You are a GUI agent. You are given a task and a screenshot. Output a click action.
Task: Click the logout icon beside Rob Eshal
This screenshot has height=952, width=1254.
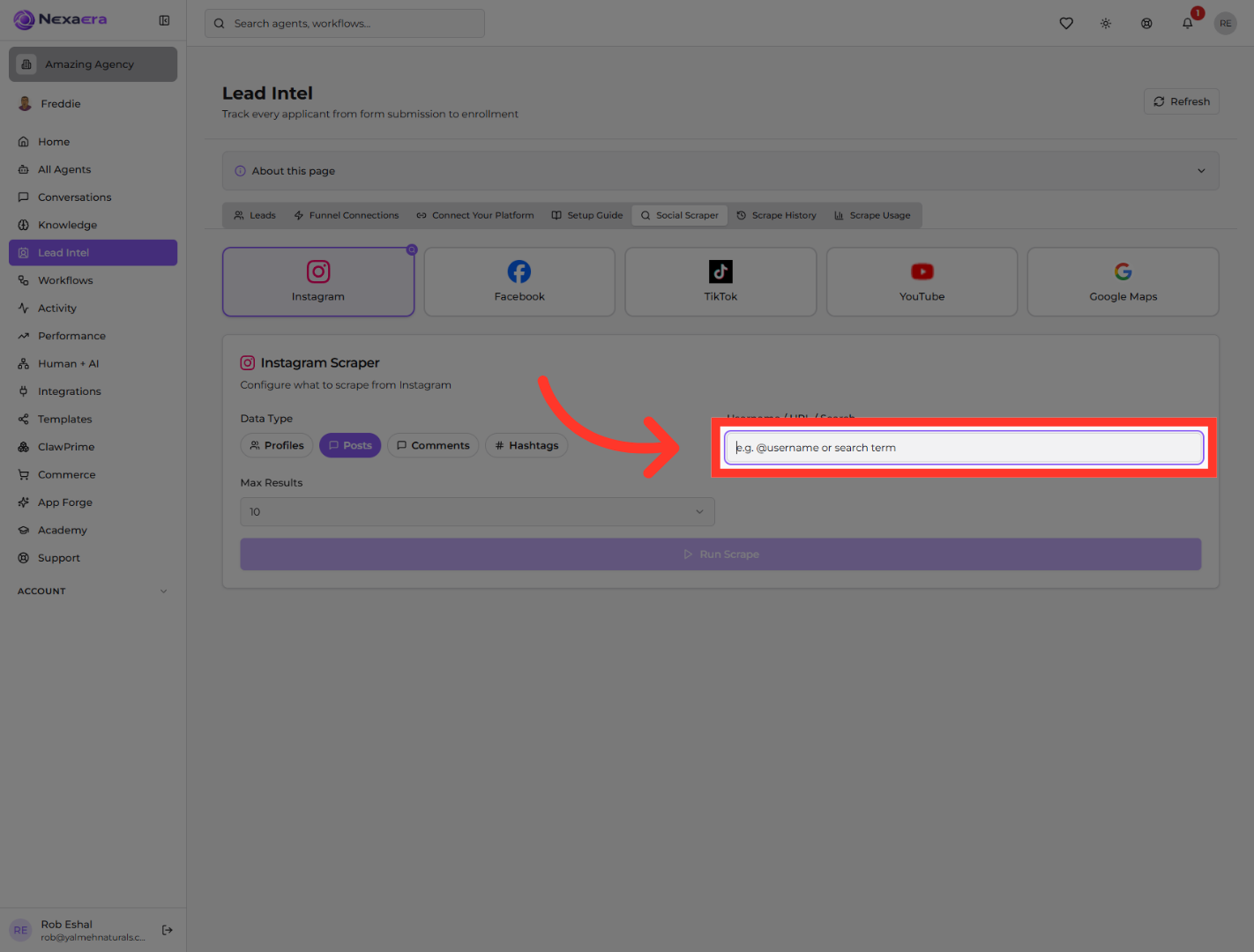168,930
